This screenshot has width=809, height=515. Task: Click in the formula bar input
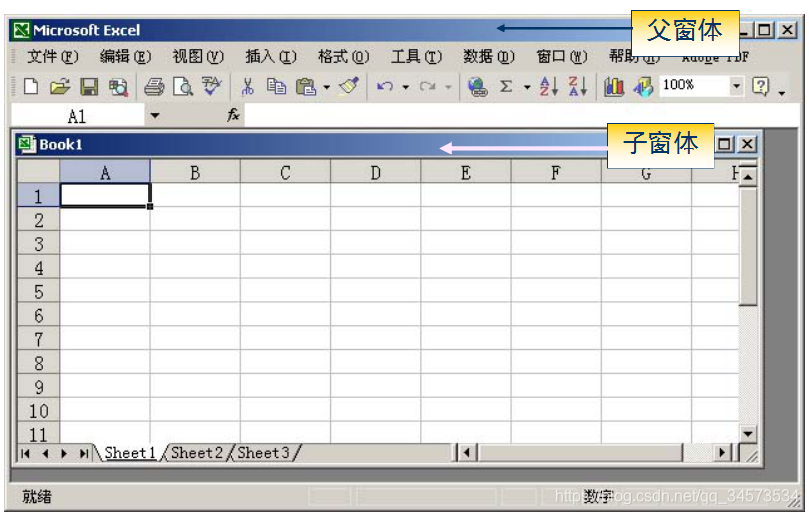click(x=521, y=116)
